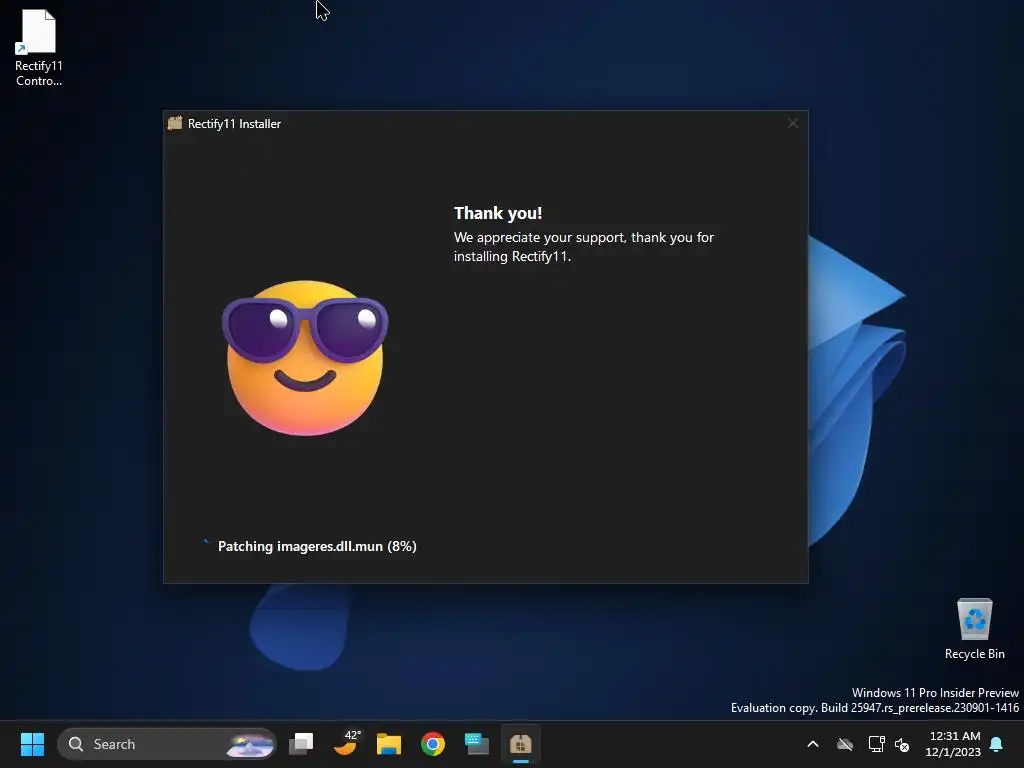Show hidden system tray icons
1024x768 pixels.
(813, 744)
